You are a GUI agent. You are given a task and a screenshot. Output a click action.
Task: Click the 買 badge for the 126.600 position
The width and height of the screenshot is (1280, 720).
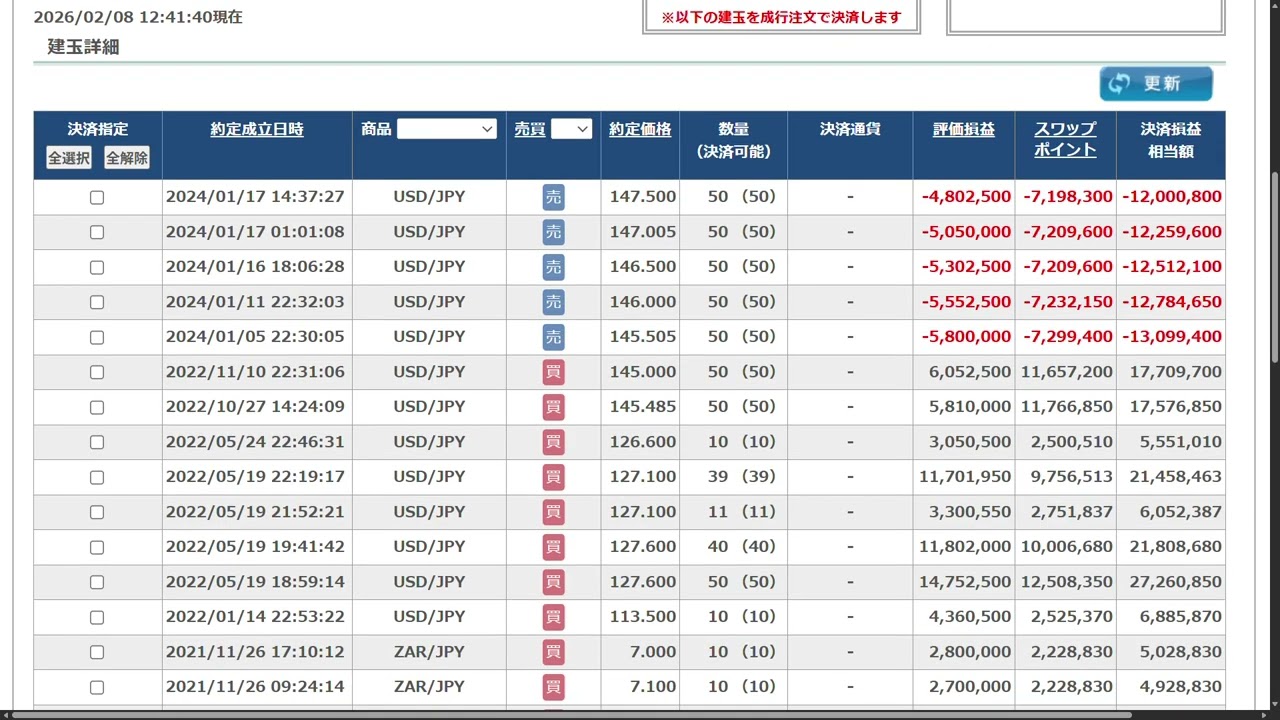click(553, 442)
